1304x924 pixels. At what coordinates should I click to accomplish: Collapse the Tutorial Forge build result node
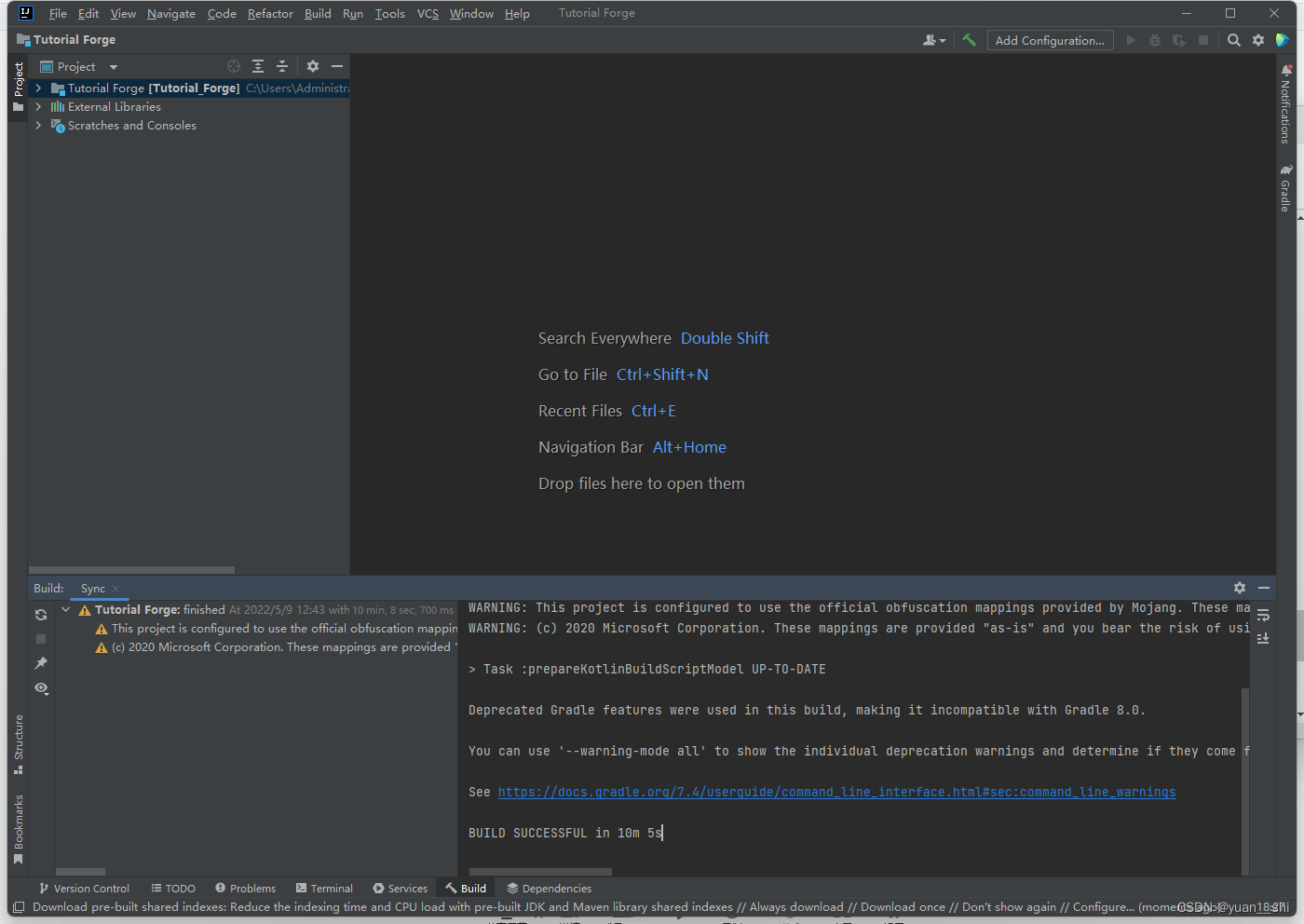tap(65, 609)
